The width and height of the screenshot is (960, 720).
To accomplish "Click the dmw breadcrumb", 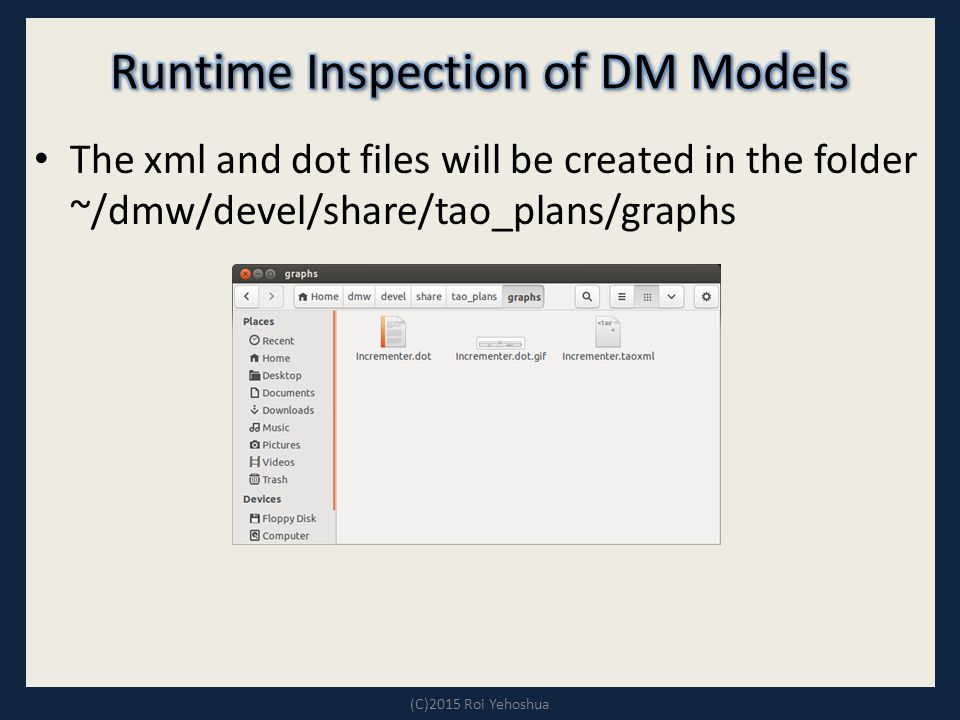I will tap(359, 296).
